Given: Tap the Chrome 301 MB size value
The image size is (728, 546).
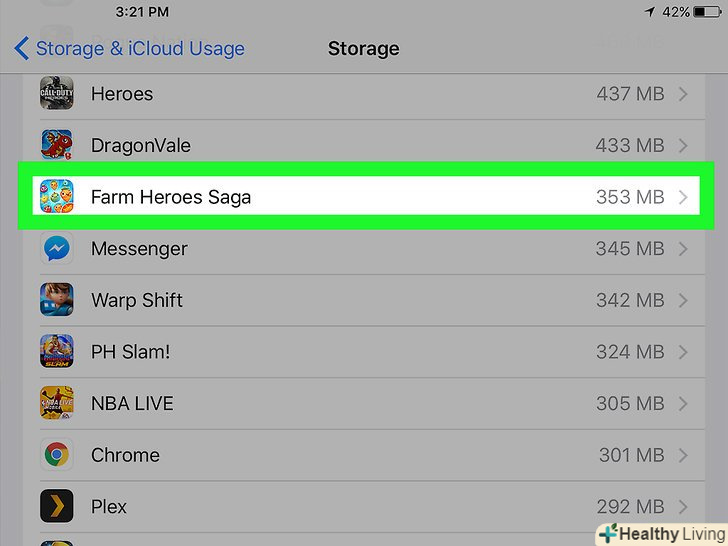Looking at the screenshot, I should click(630, 455).
